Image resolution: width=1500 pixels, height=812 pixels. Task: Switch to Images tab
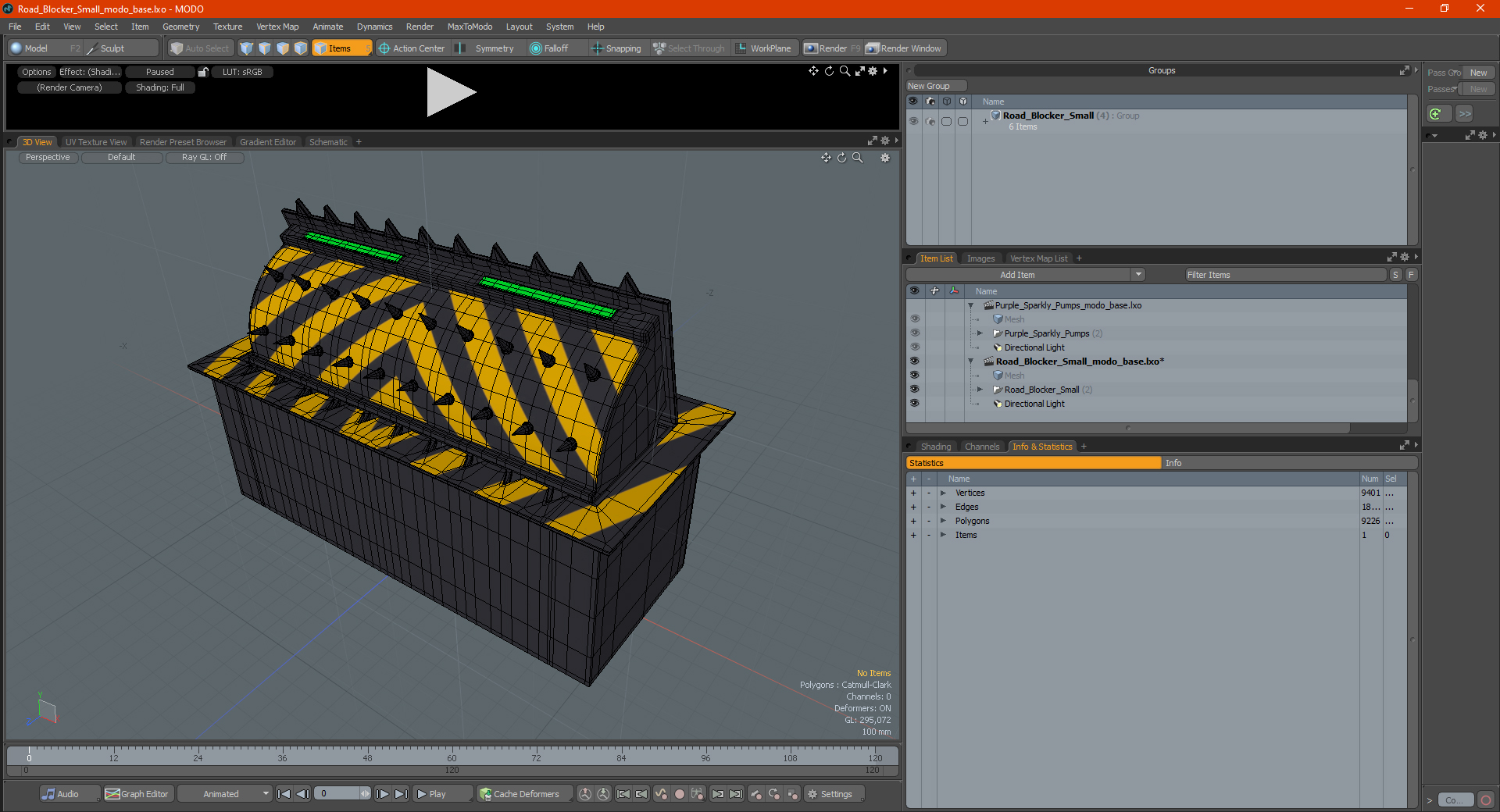click(980, 258)
